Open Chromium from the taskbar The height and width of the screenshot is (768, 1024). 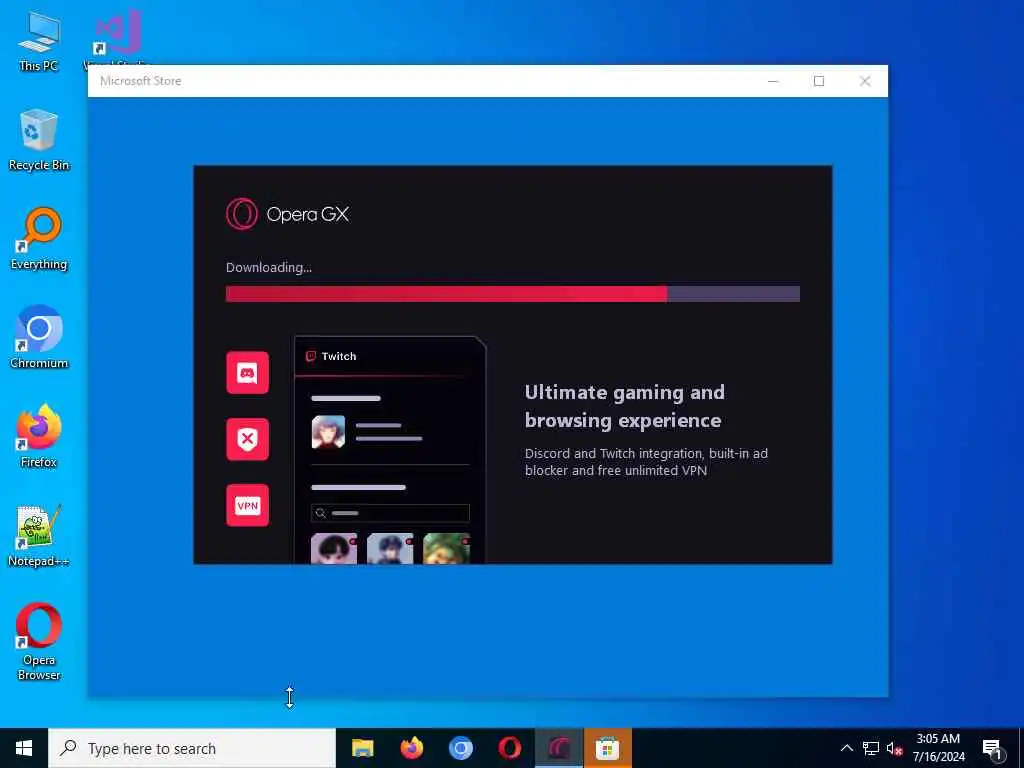click(460, 748)
